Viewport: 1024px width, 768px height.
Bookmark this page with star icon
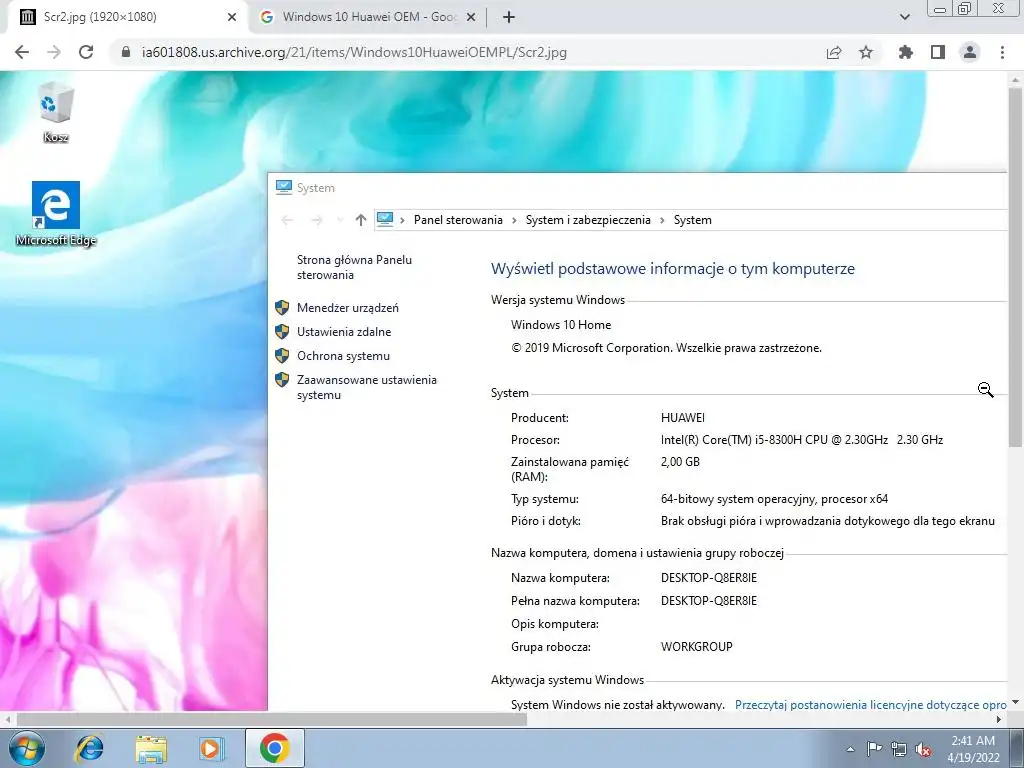pos(866,52)
